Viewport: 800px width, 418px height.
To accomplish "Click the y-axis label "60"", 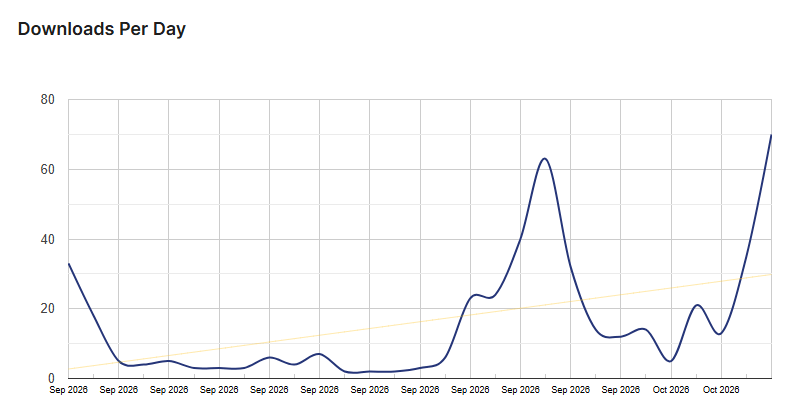I will (x=47, y=169).
